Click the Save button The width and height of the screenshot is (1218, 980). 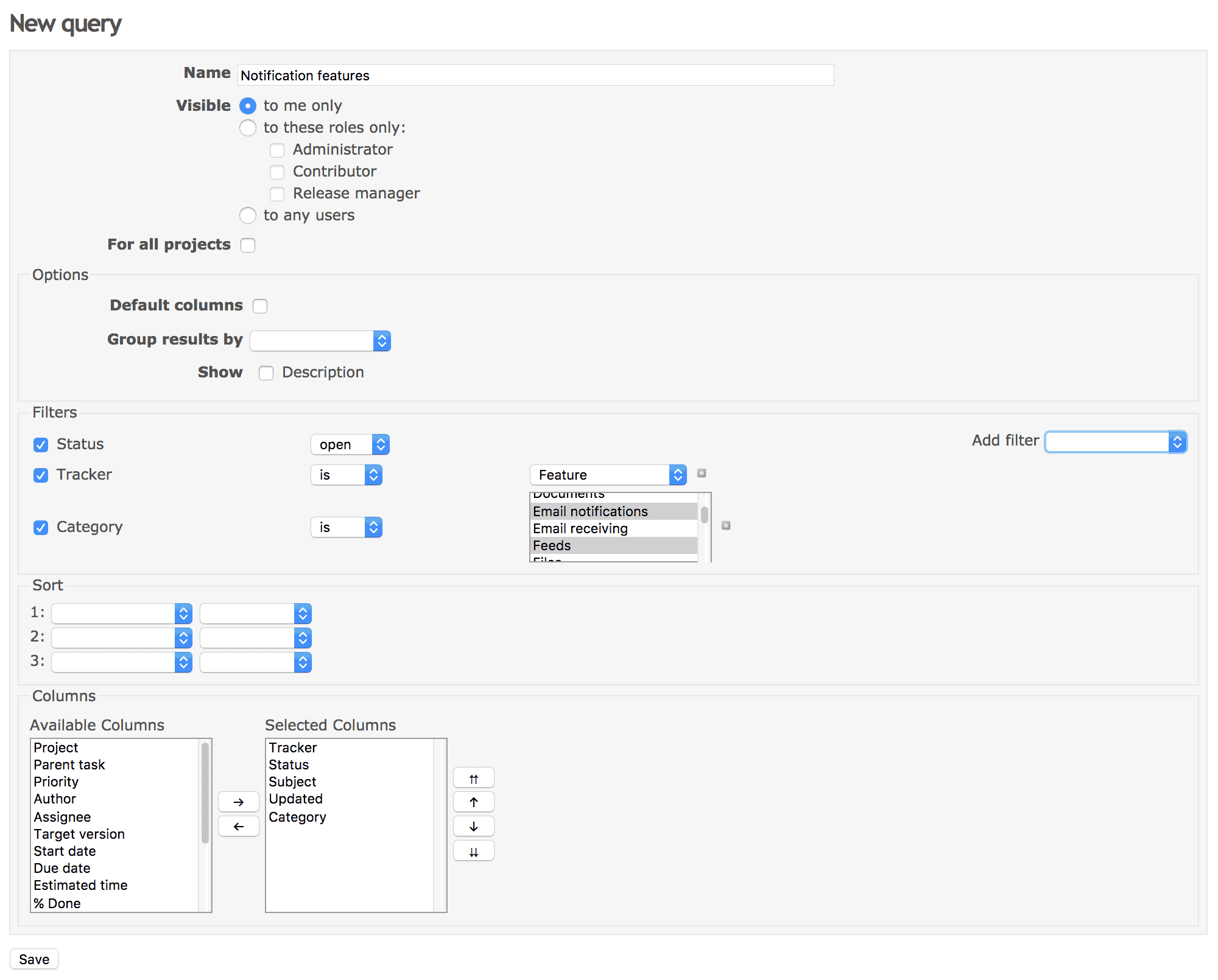[34, 959]
